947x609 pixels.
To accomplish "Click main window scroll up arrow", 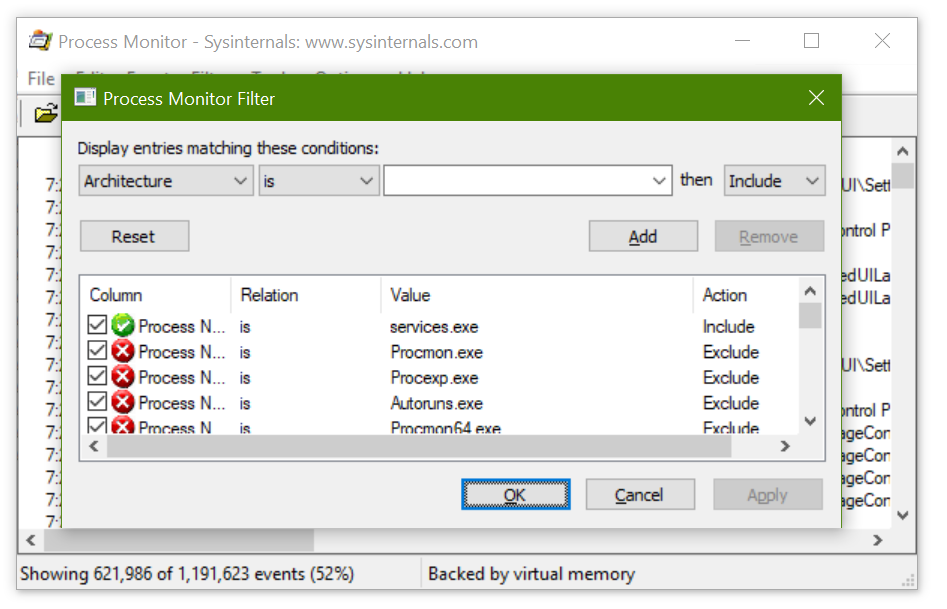I will click(x=903, y=151).
